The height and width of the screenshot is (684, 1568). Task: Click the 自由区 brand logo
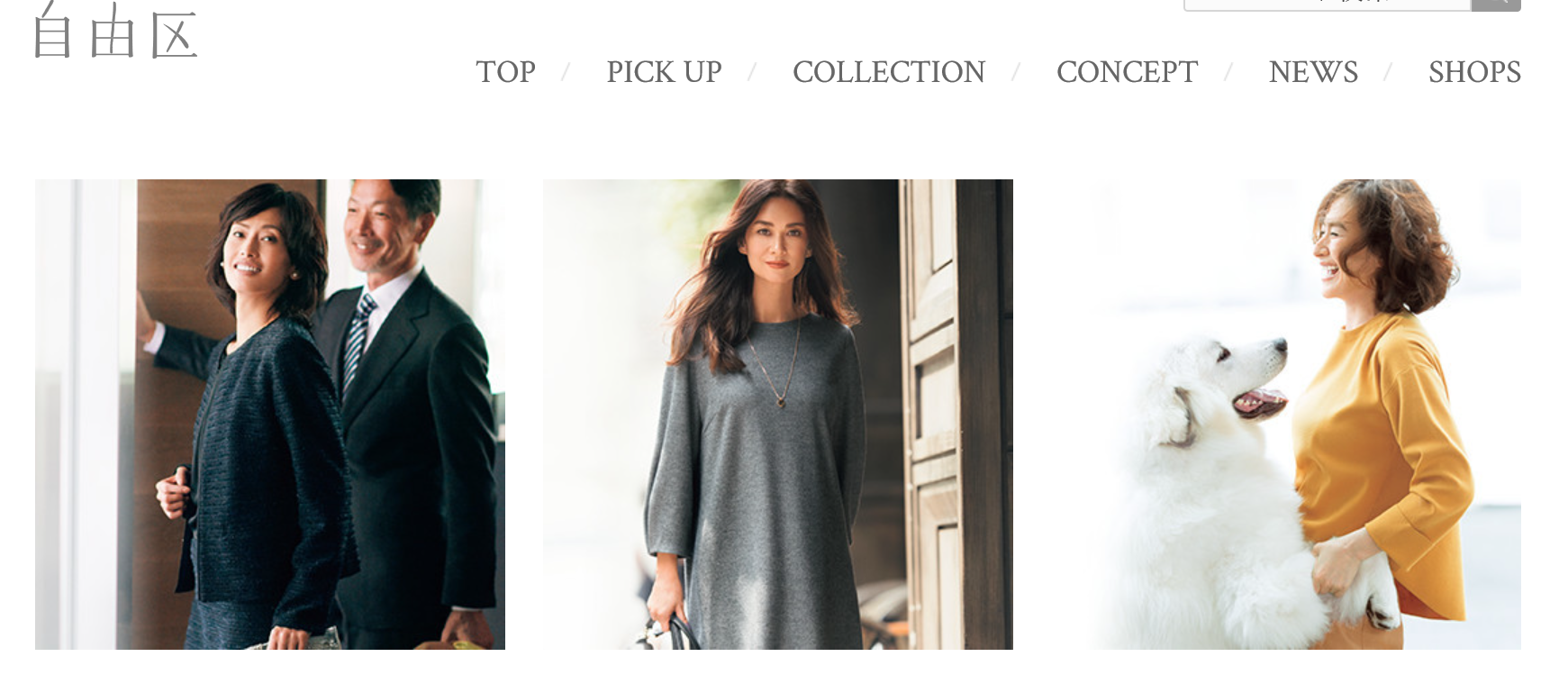(x=115, y=31)
